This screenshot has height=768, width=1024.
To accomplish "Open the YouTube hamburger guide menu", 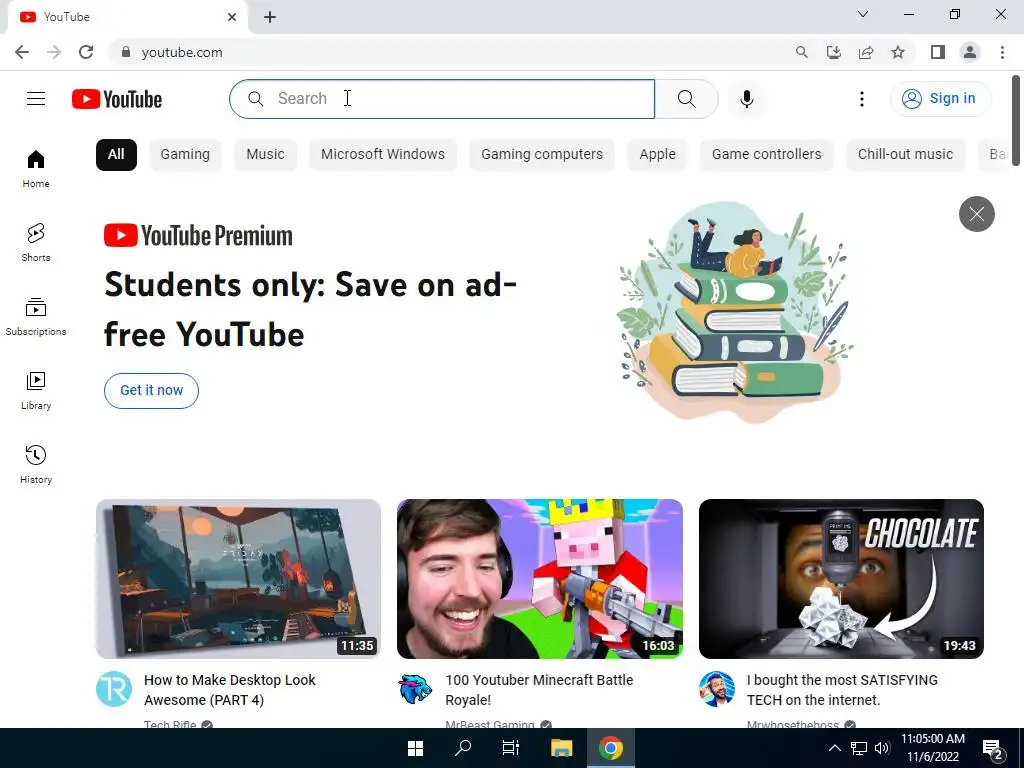I will point(36,99).
